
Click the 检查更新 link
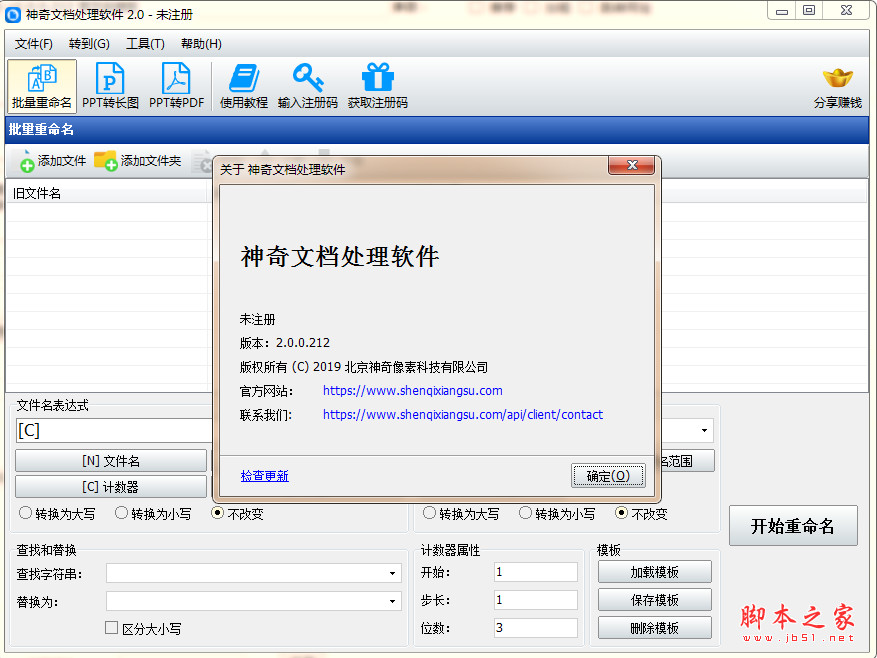click(265, 476)
